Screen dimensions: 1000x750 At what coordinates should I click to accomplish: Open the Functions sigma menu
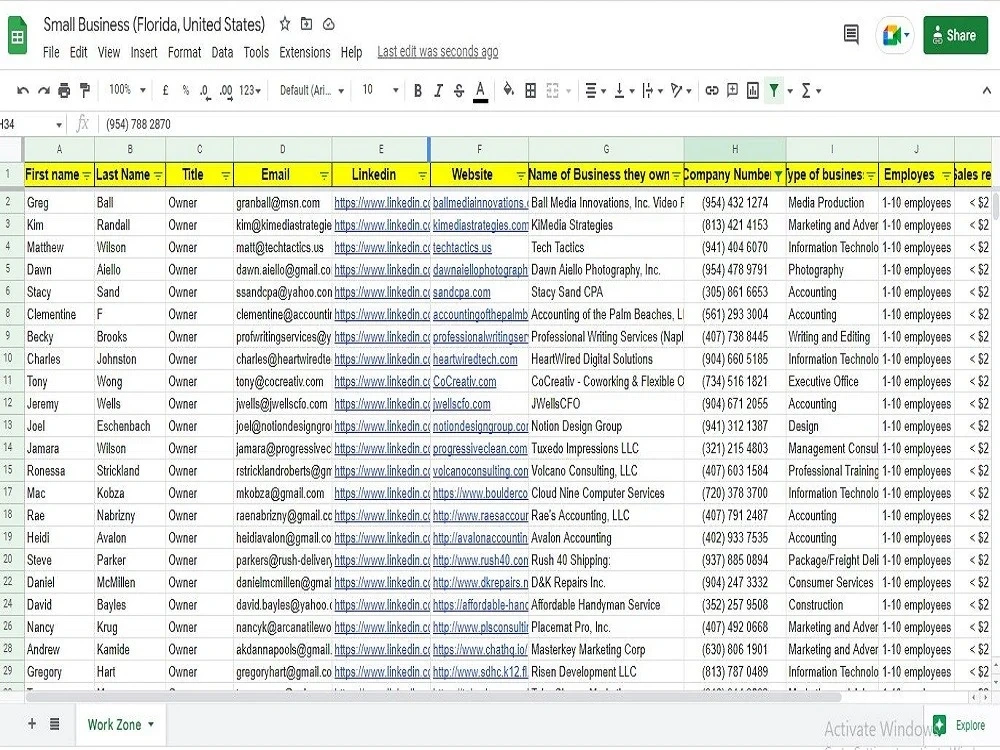[x=811, y=91]
